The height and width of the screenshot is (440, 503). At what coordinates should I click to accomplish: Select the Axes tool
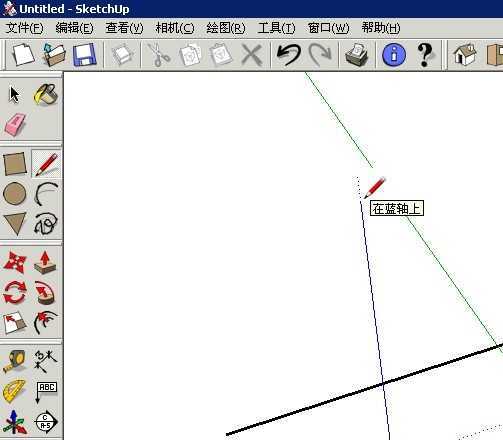tap(14, 421)
